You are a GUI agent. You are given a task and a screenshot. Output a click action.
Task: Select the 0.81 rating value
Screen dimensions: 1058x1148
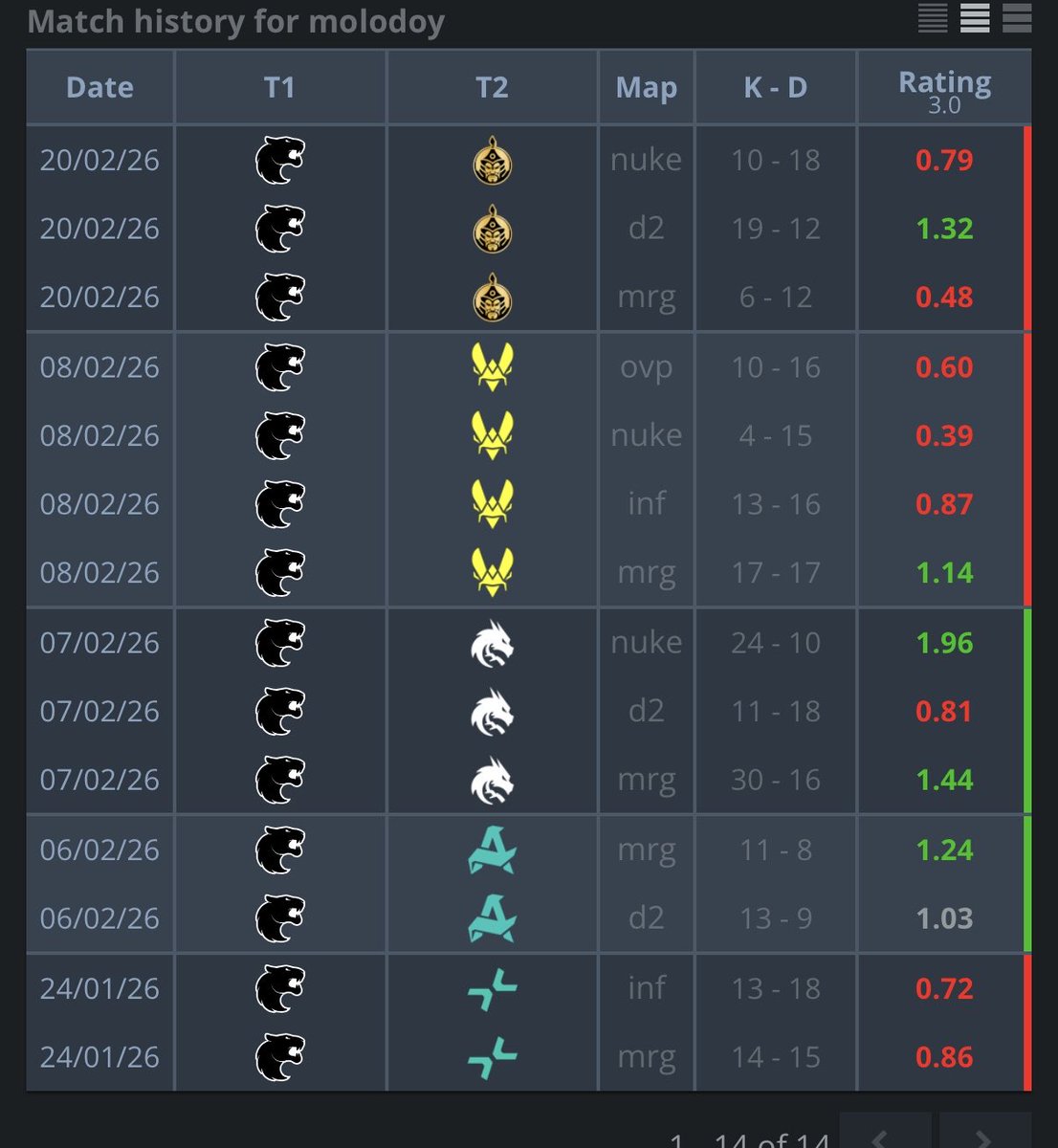pos(944,711)
